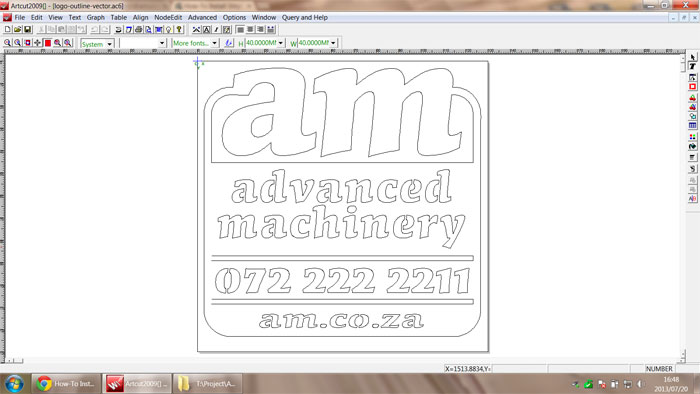Open the Advanced menu
Image resolution: width=700 pixels, height=394 pixels.
(x=202, y=17)
